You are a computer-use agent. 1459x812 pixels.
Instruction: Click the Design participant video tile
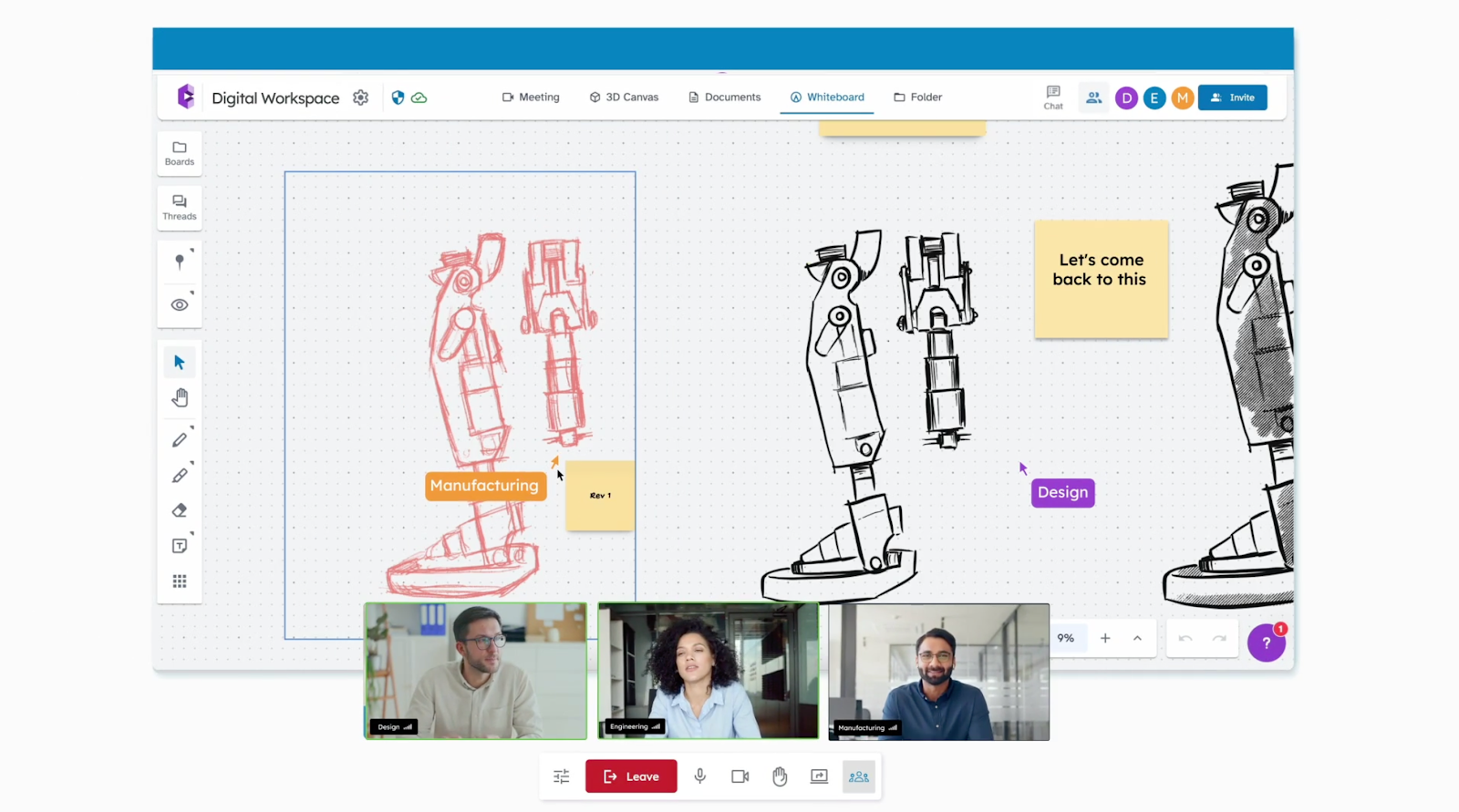[x=475, y=671]
